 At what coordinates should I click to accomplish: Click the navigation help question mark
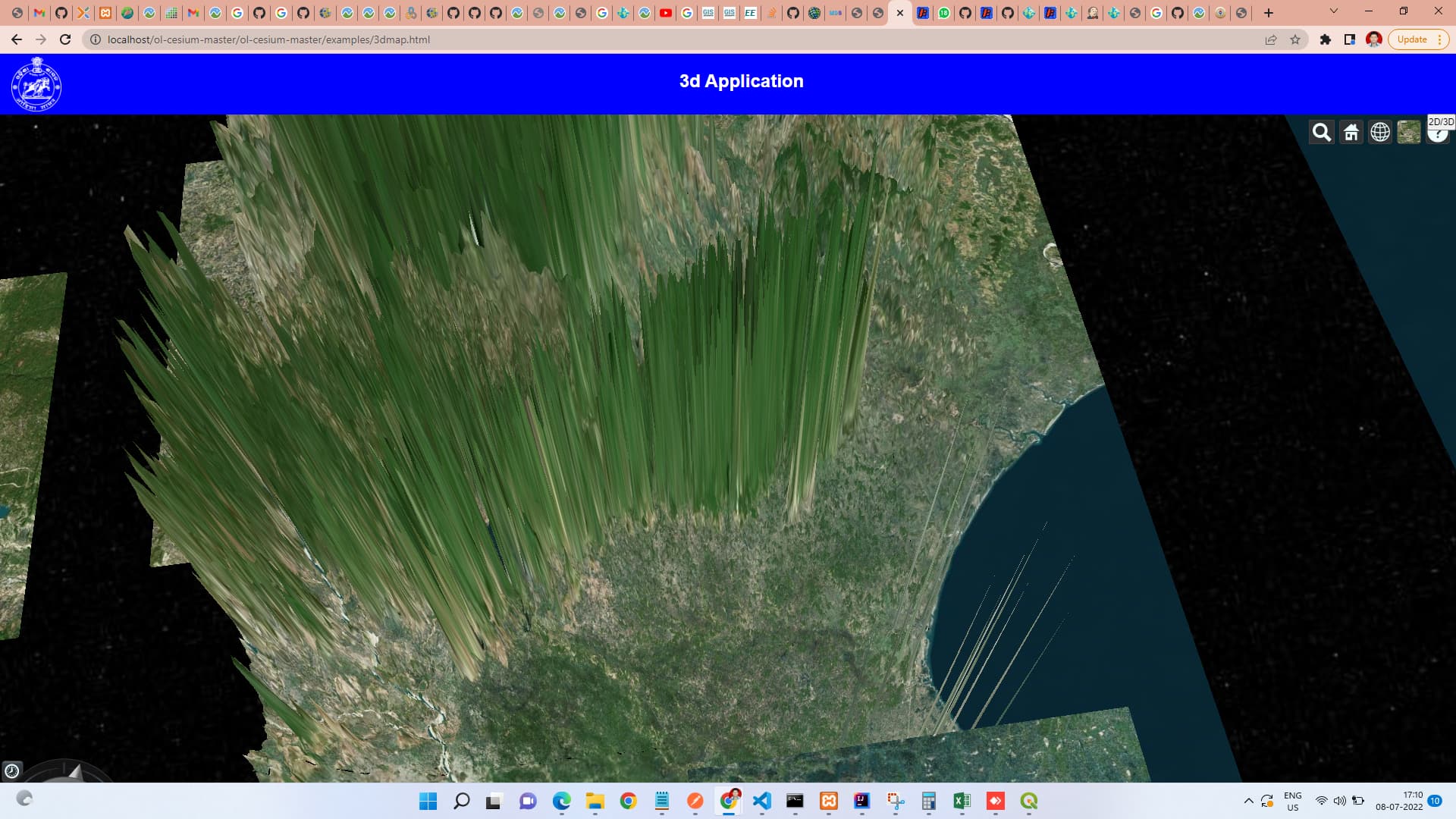click(x=1437, y=136)
